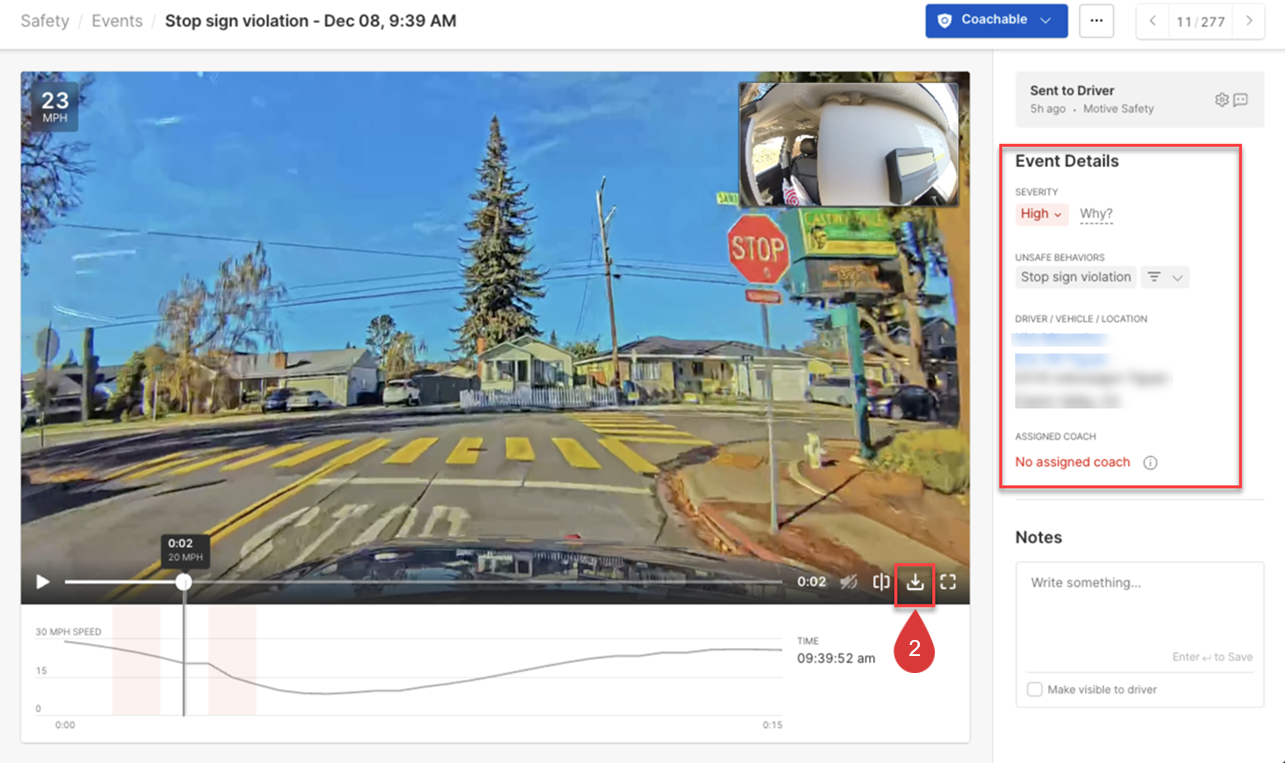Screen dimensions: 1285x763
Task: Enter fullscreen video mode
Action: (948, 582)
